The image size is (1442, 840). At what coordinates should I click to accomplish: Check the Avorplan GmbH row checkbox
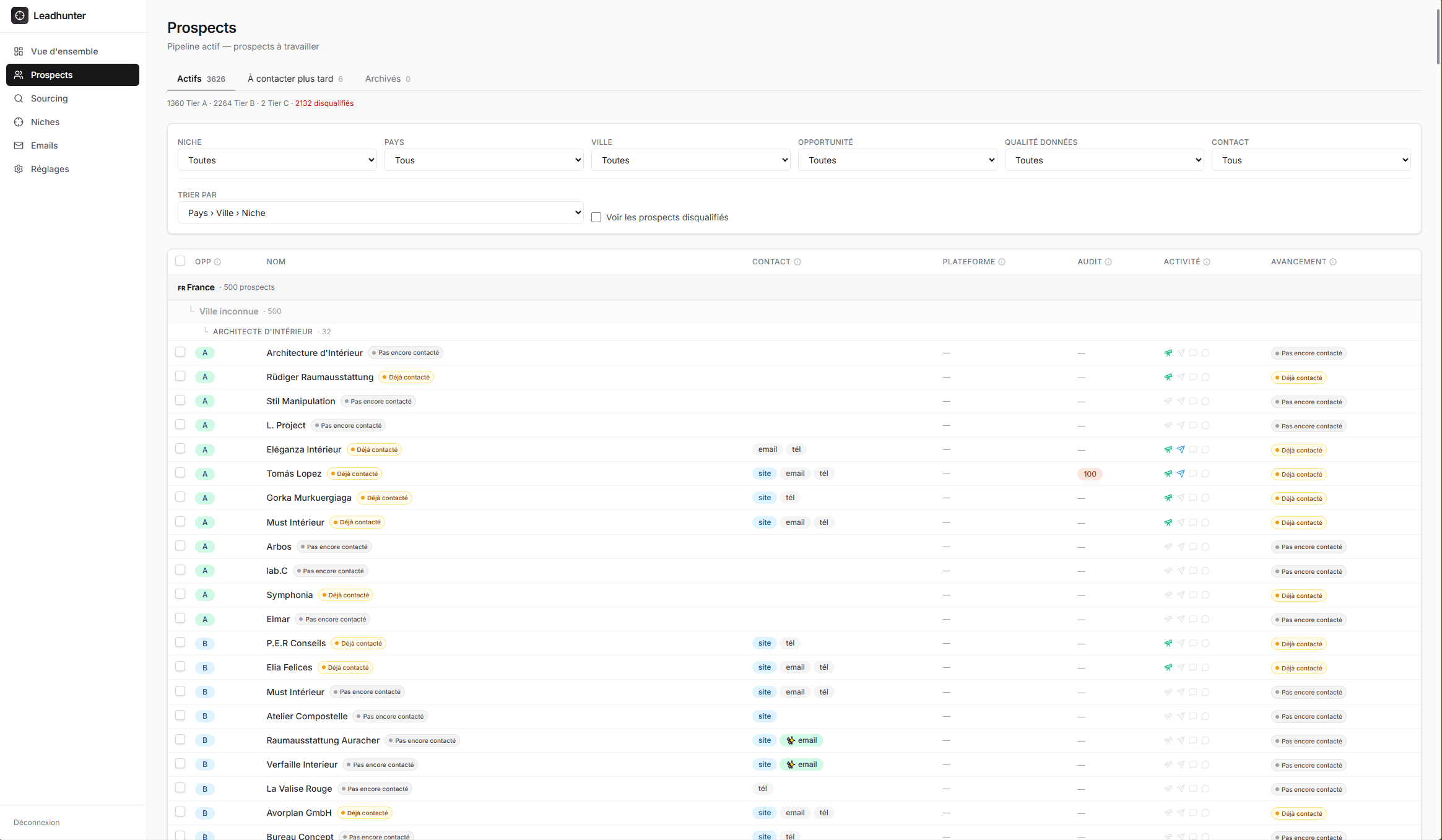(x=180, y=812)
